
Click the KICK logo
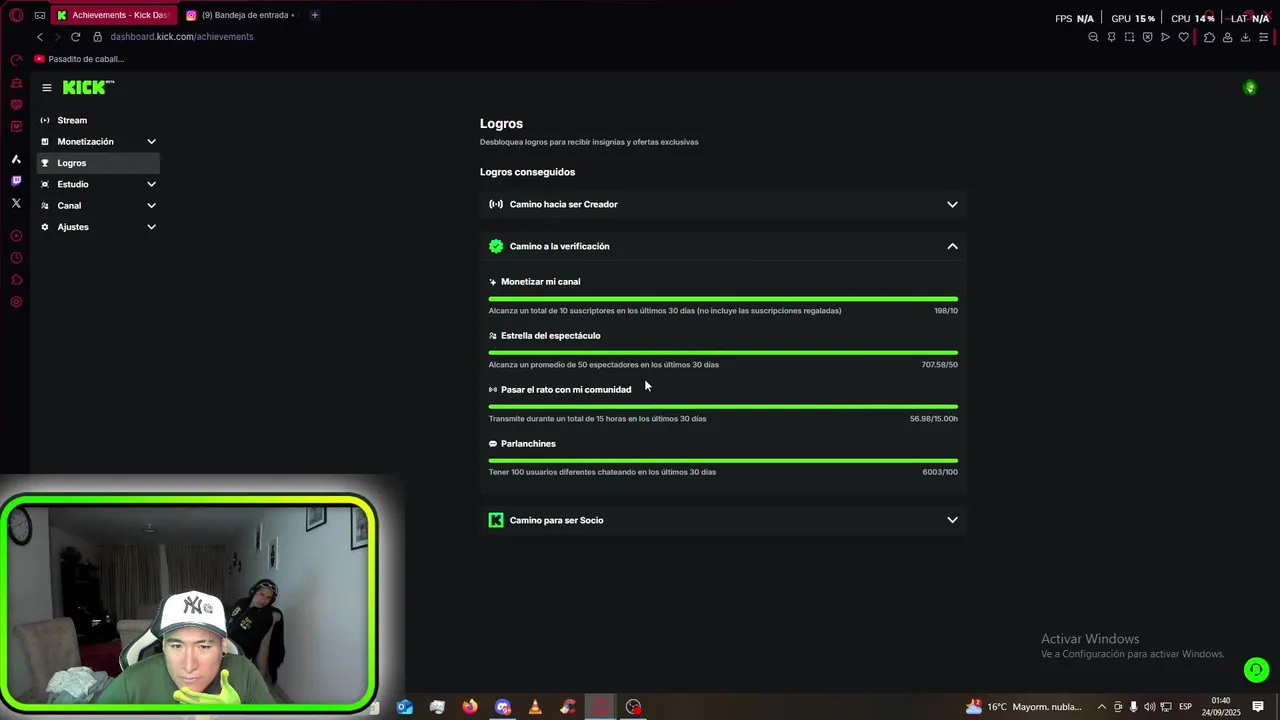(x=88, y=87)
